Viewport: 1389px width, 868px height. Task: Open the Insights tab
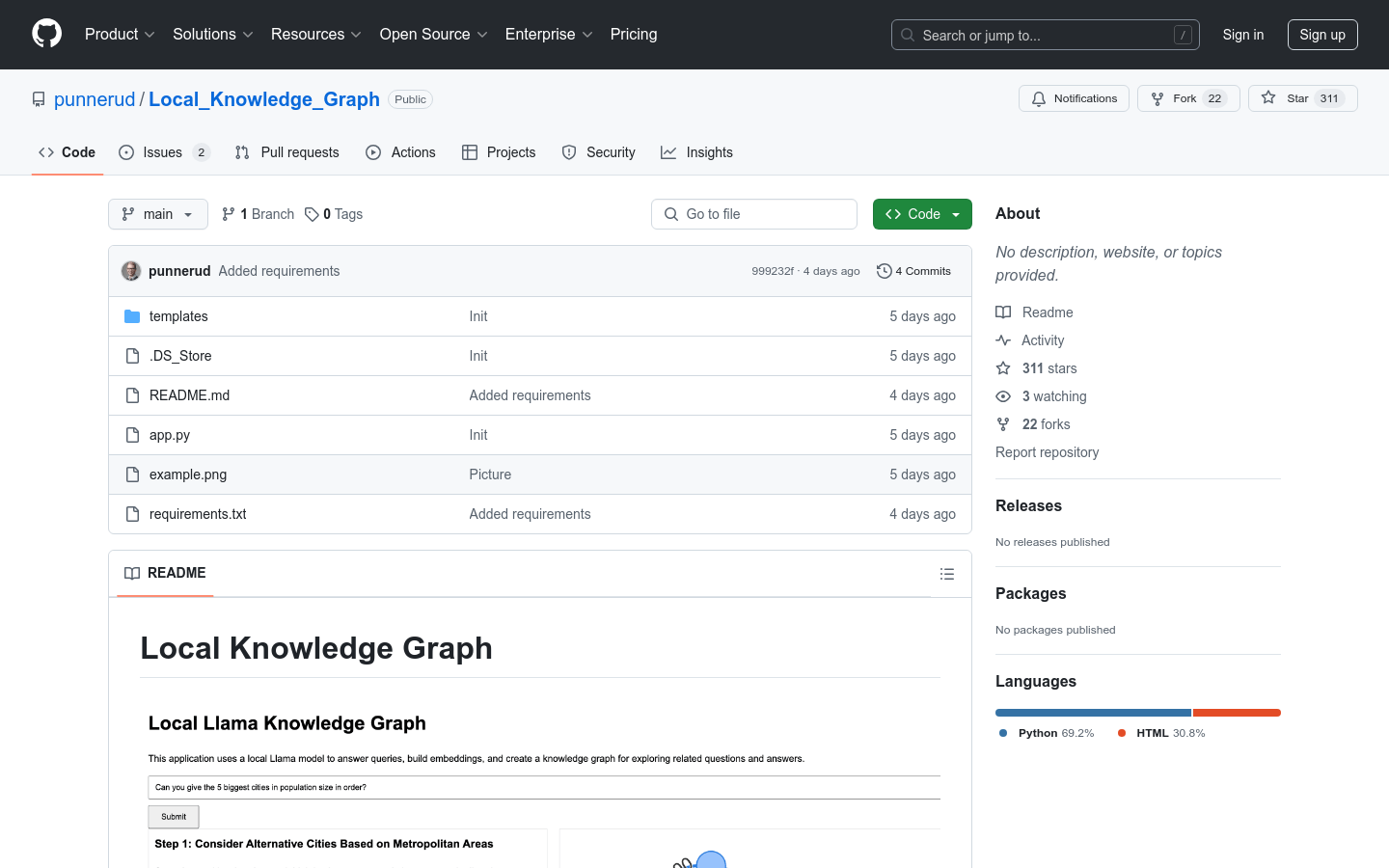(x=696, y=151)
